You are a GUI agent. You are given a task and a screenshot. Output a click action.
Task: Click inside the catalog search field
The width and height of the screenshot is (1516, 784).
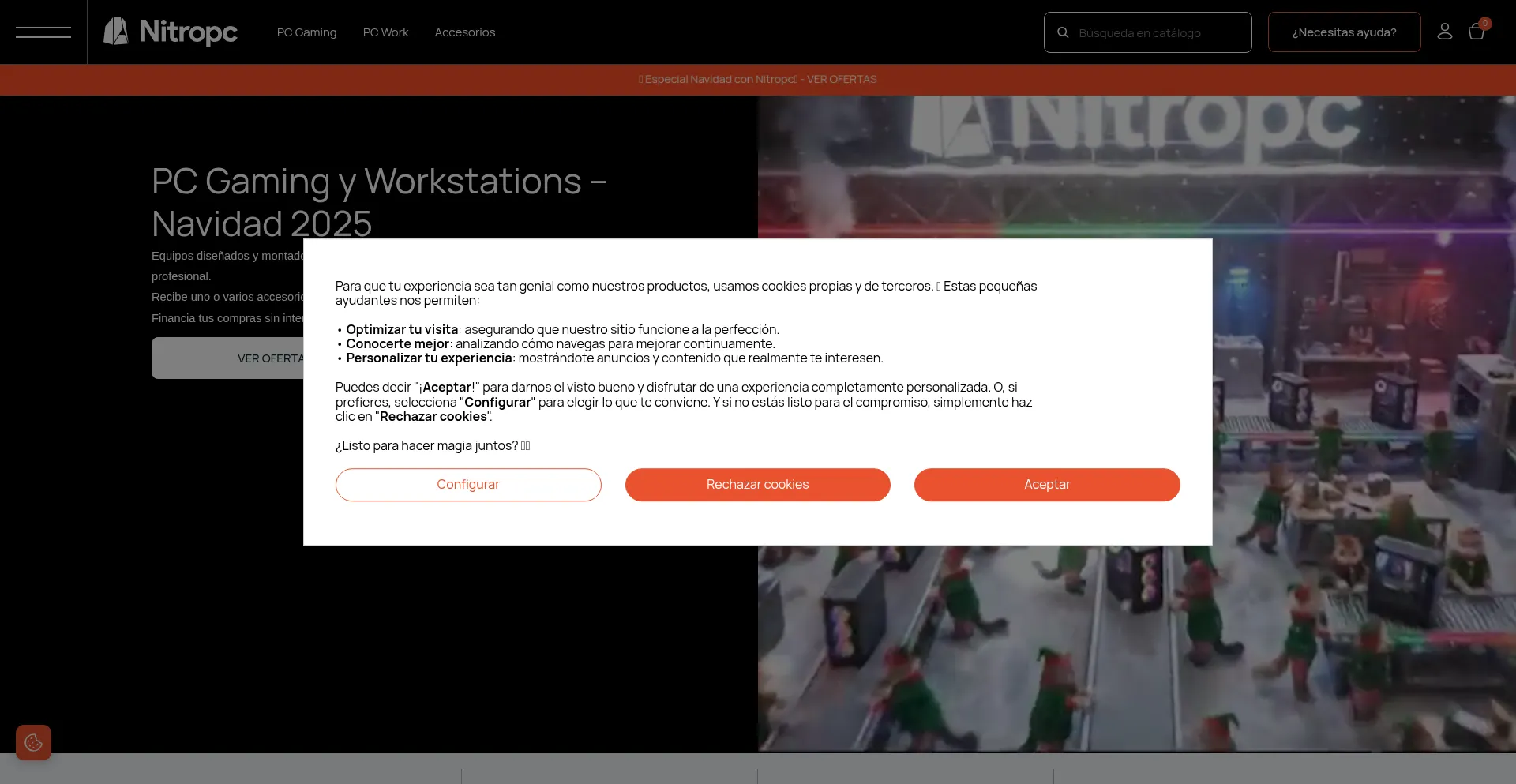[1153, 32]
